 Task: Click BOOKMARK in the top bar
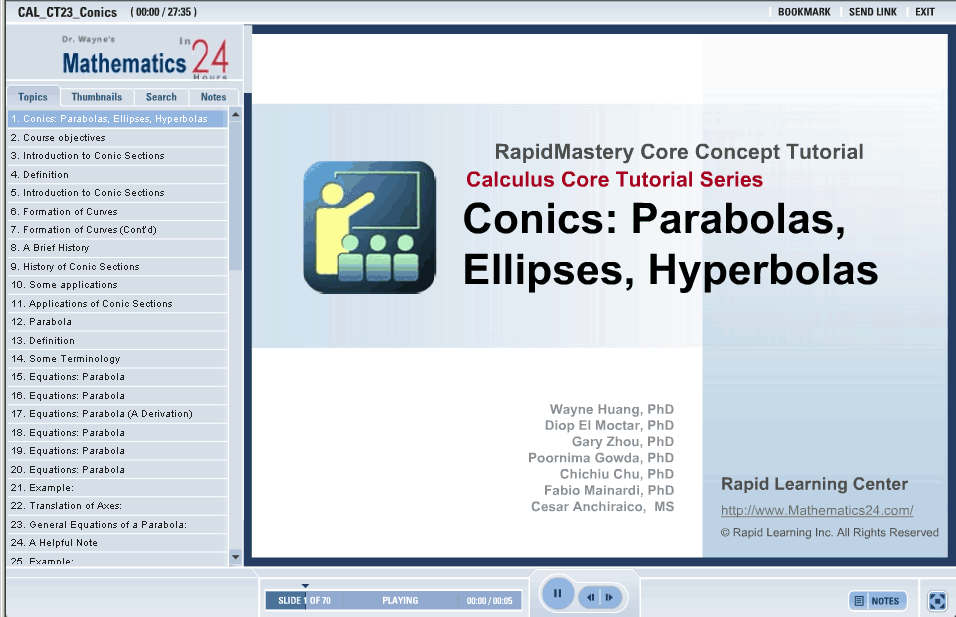(804, 12)
